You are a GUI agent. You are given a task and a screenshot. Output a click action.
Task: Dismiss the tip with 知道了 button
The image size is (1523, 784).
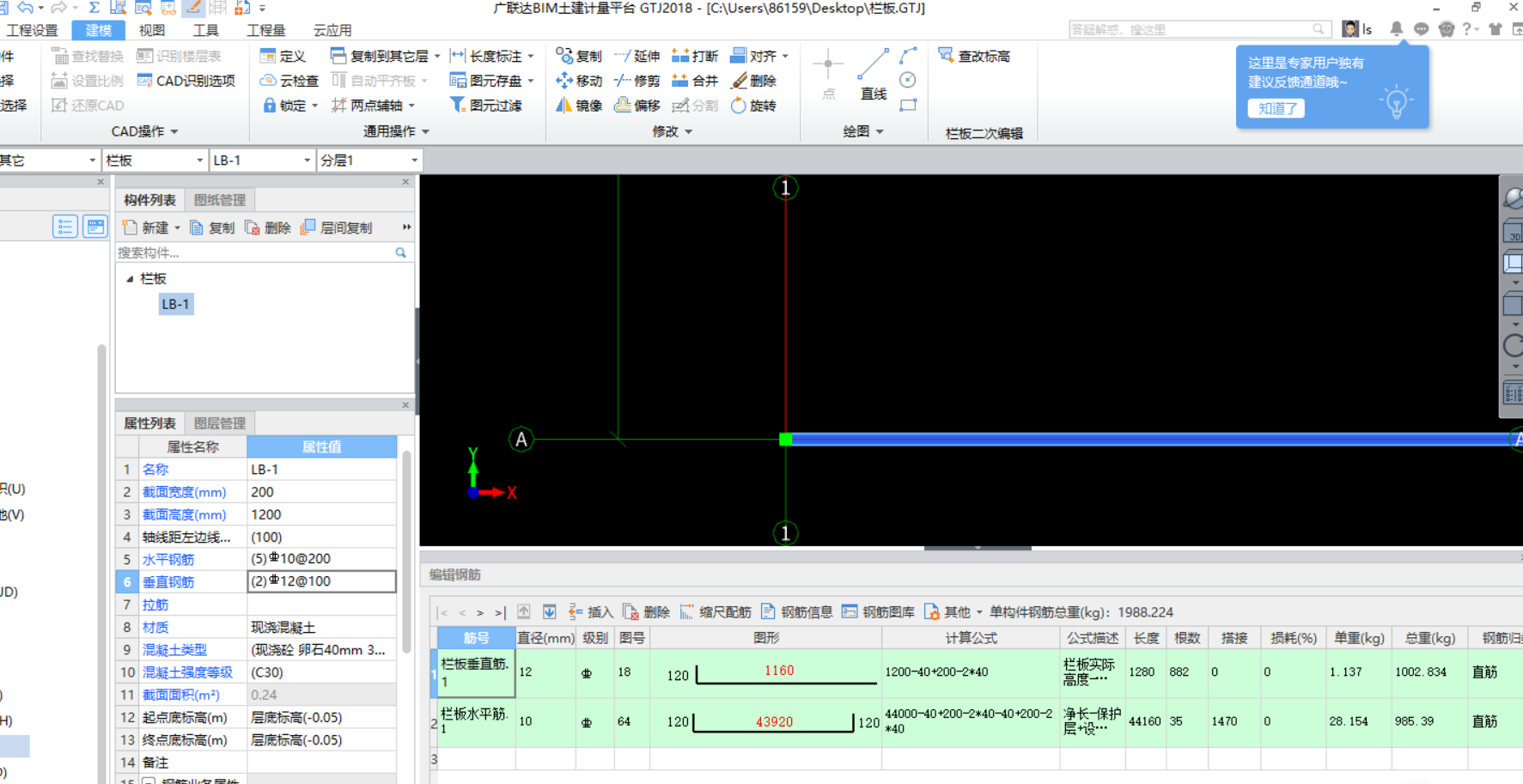(1276, 108)
